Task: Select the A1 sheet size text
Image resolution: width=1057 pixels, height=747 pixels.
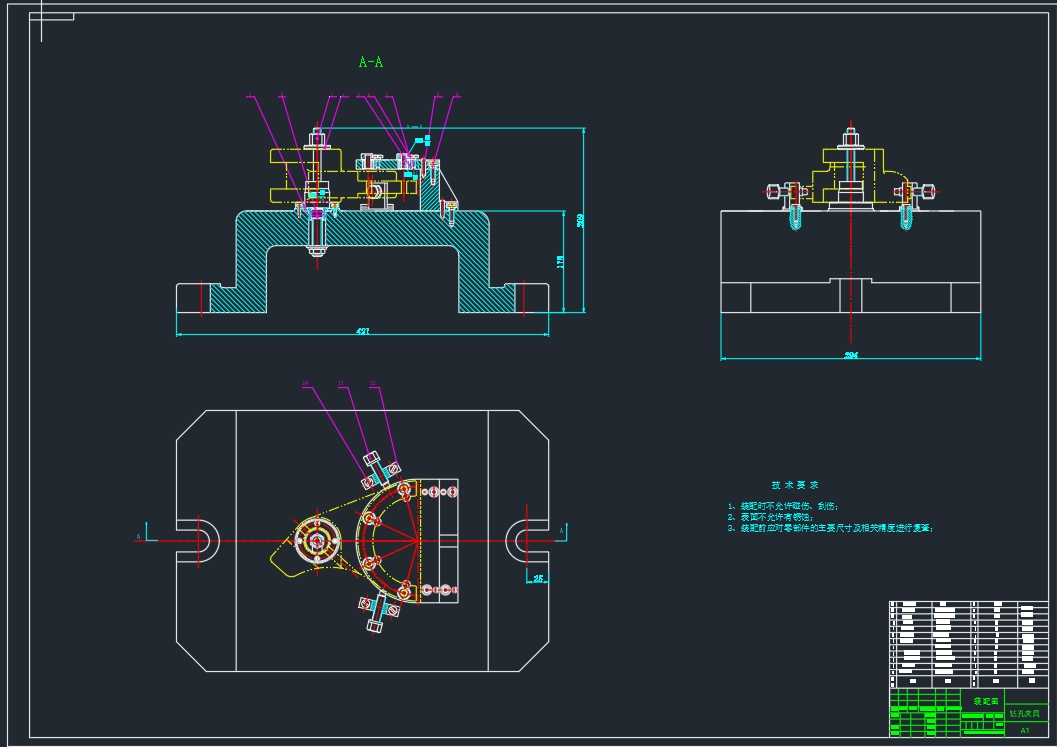Action: [x=1025, y=730]
